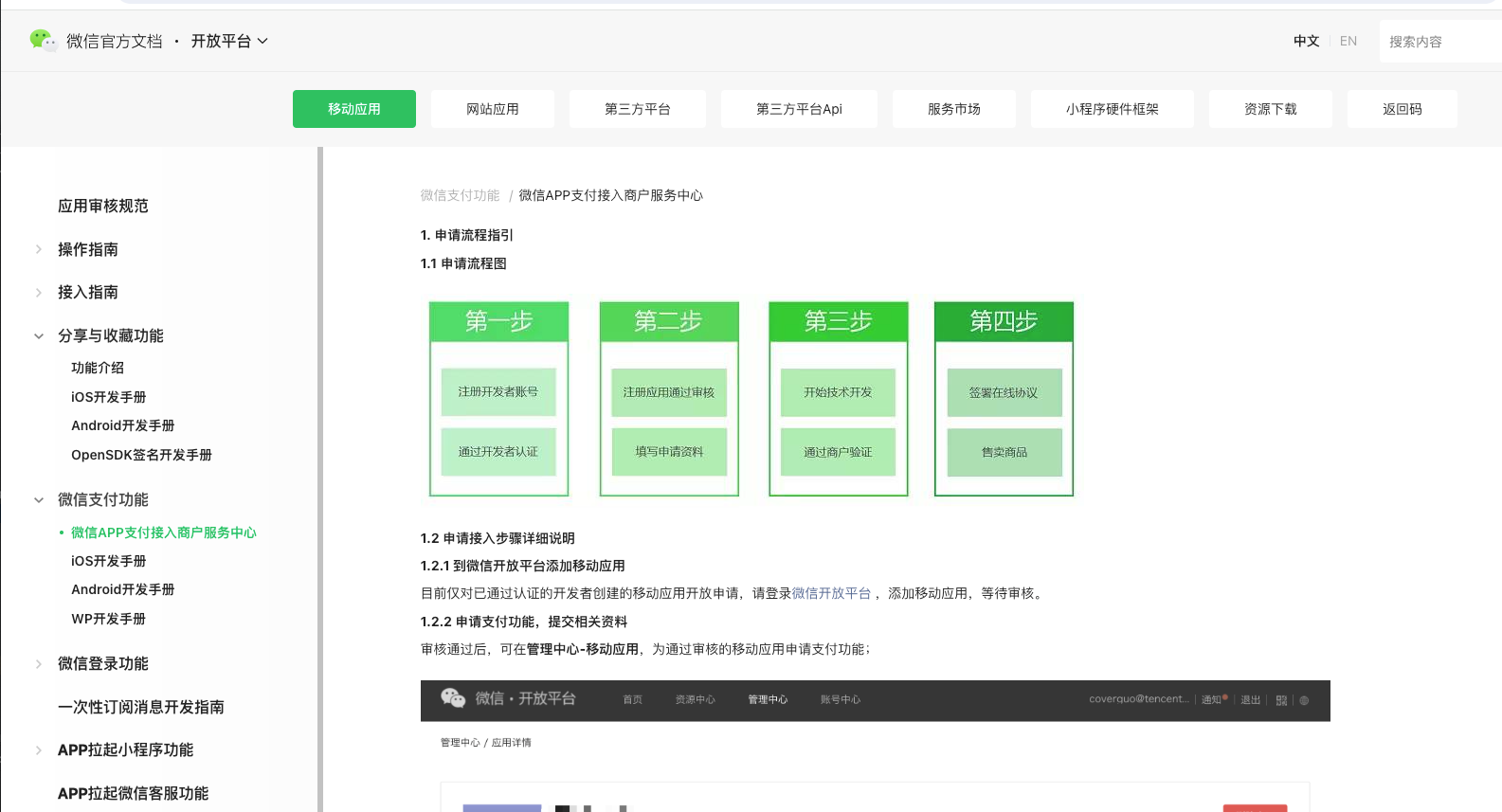The height and width of the screenshot is (812, 1502).
Task: Open Android开发手册 under 微信支付功能
Action: tap(123, 589)
